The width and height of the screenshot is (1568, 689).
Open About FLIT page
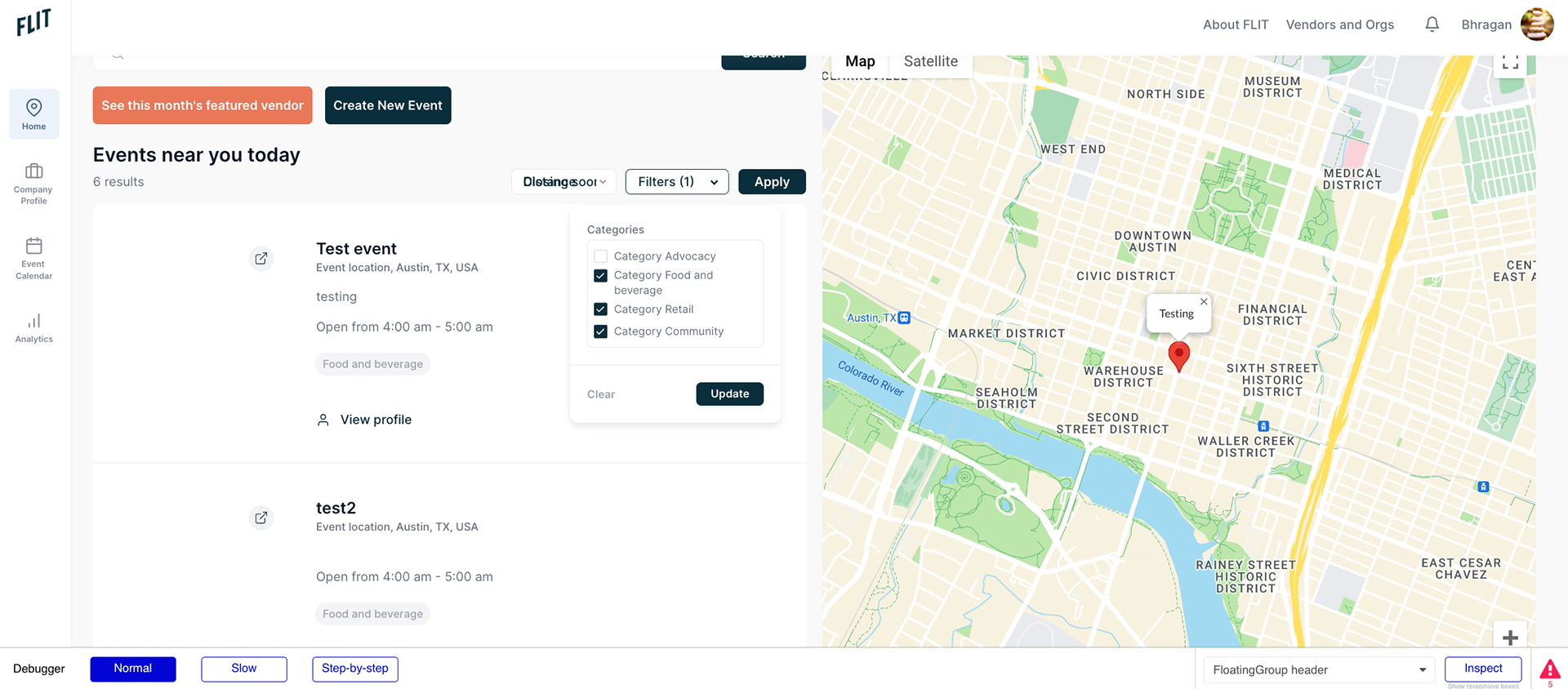tap(1236, 24)
